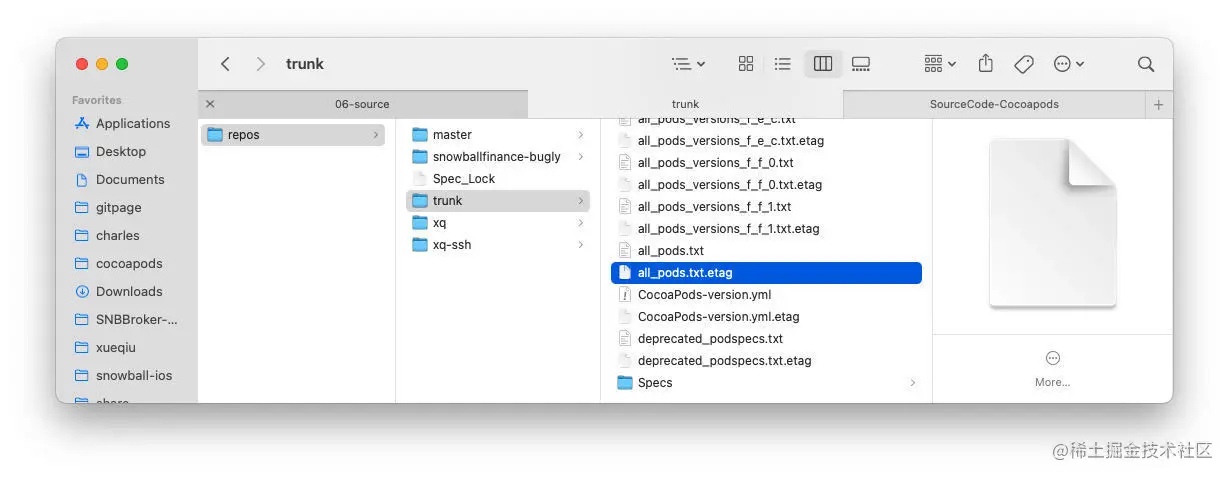Go forward with the toolbar forward arrow
1229x477 pixels.
click(261, 64)
